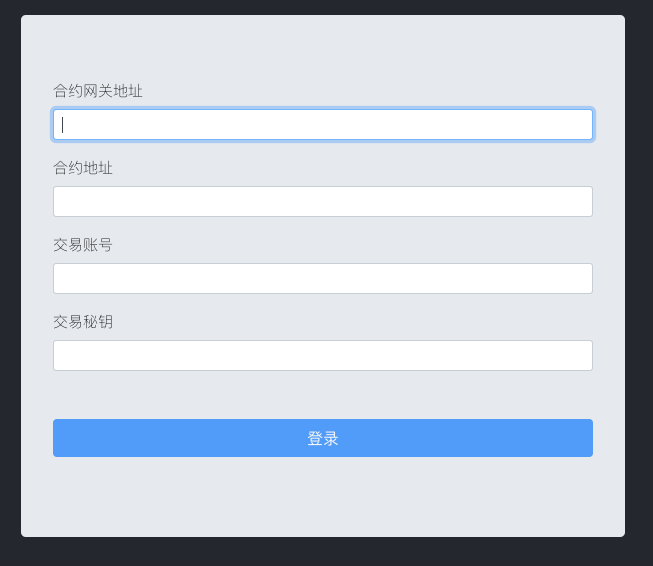
Task: Activate the 交易秘钥 input box
Action: (x=323, y=355)
